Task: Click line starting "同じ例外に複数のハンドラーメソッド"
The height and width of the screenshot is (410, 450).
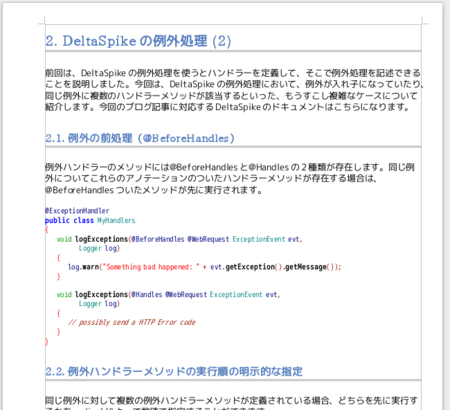Action: [x=231, y=96]
